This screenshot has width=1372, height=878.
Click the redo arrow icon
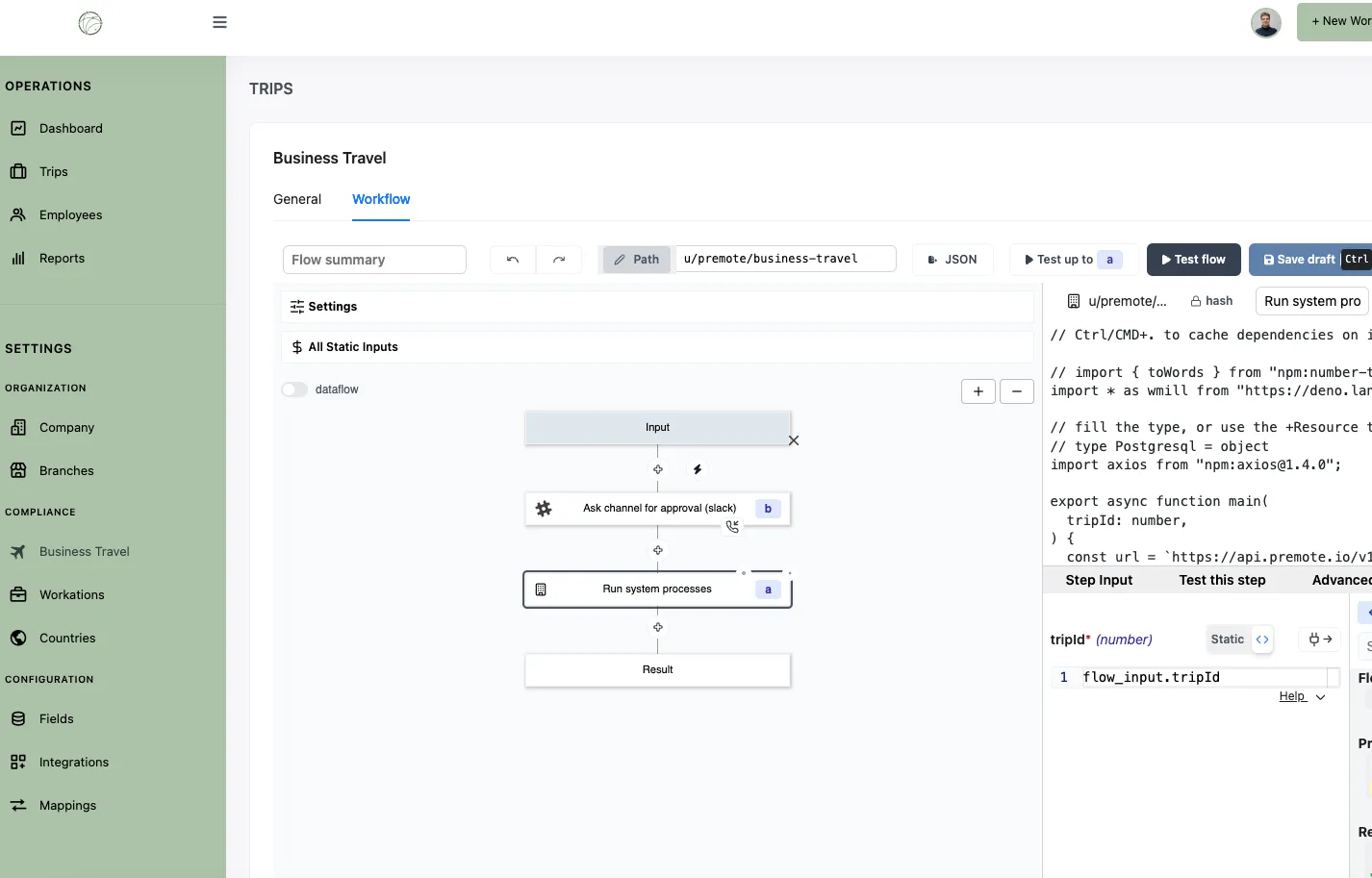(x=558, y=259)
